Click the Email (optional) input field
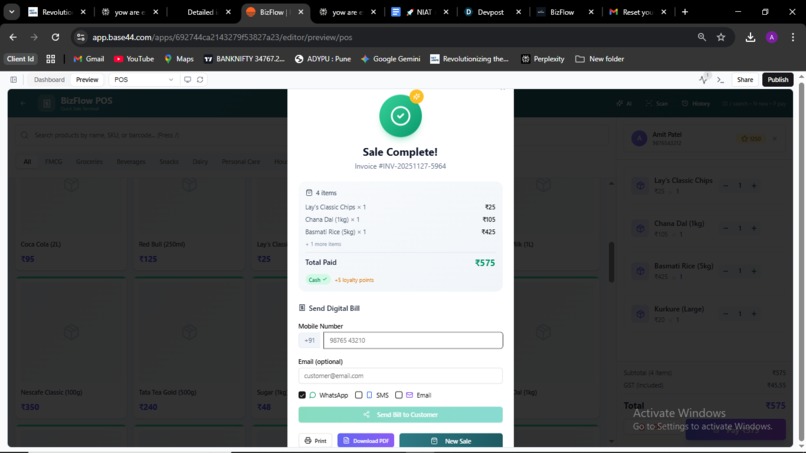This screenshot has height=453, width=806. (400, 375)
